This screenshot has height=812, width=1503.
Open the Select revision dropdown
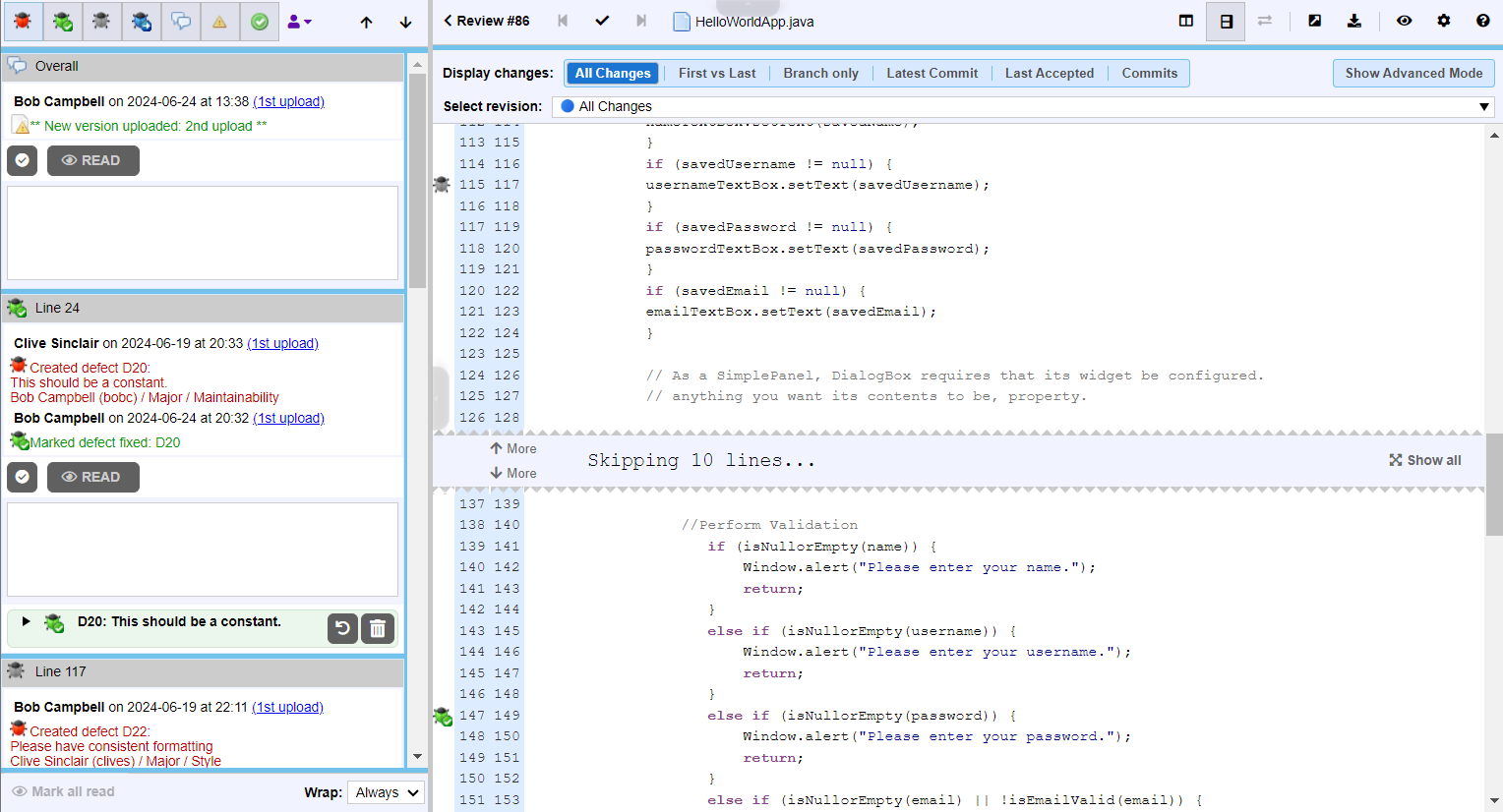click(1023, 106)
